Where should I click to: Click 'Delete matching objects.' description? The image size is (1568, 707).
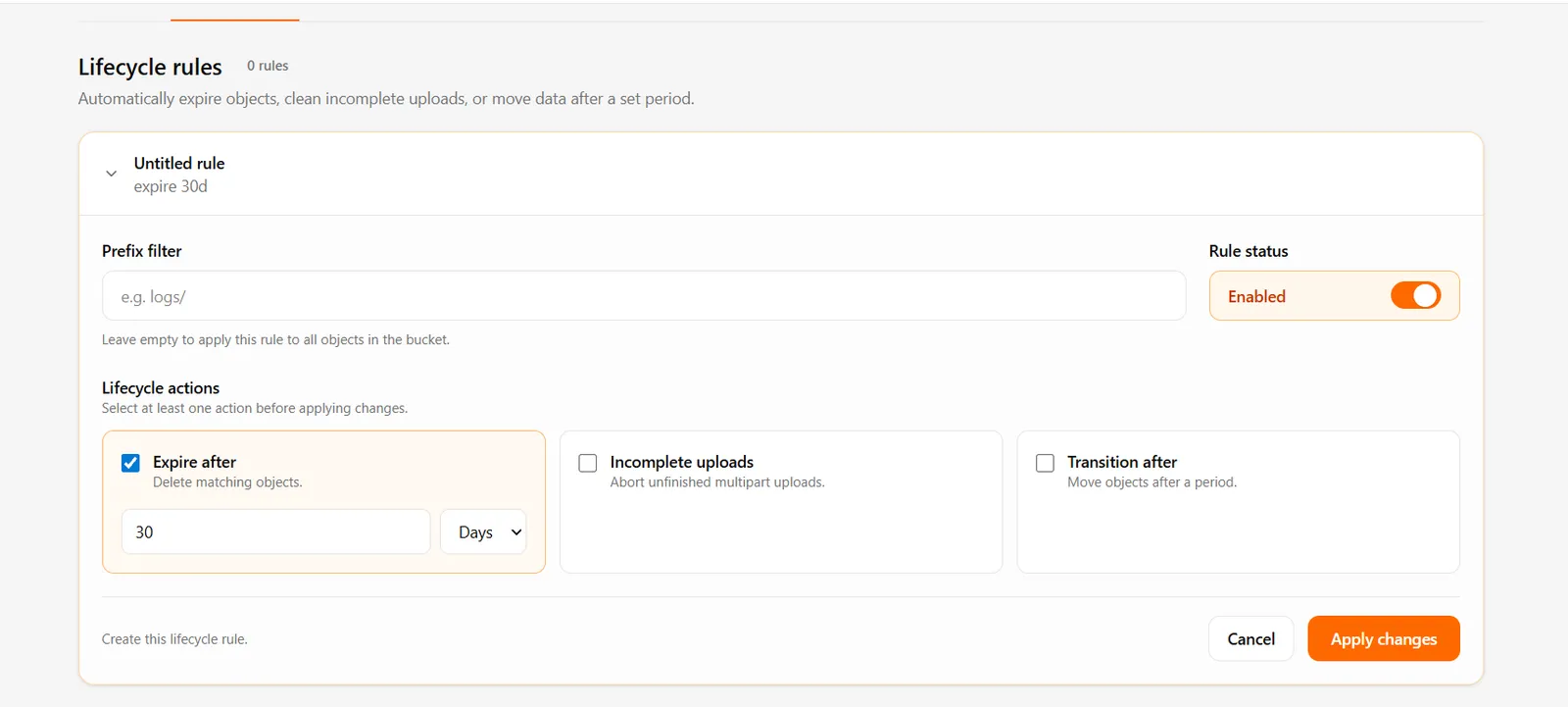[227, 482]
